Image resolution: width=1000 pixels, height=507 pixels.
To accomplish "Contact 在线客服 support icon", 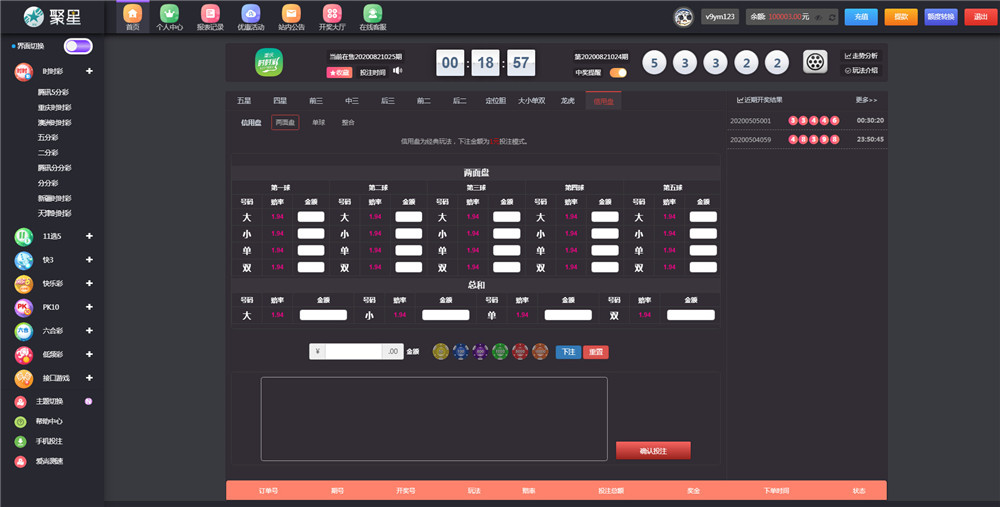I will pos(372,14).
